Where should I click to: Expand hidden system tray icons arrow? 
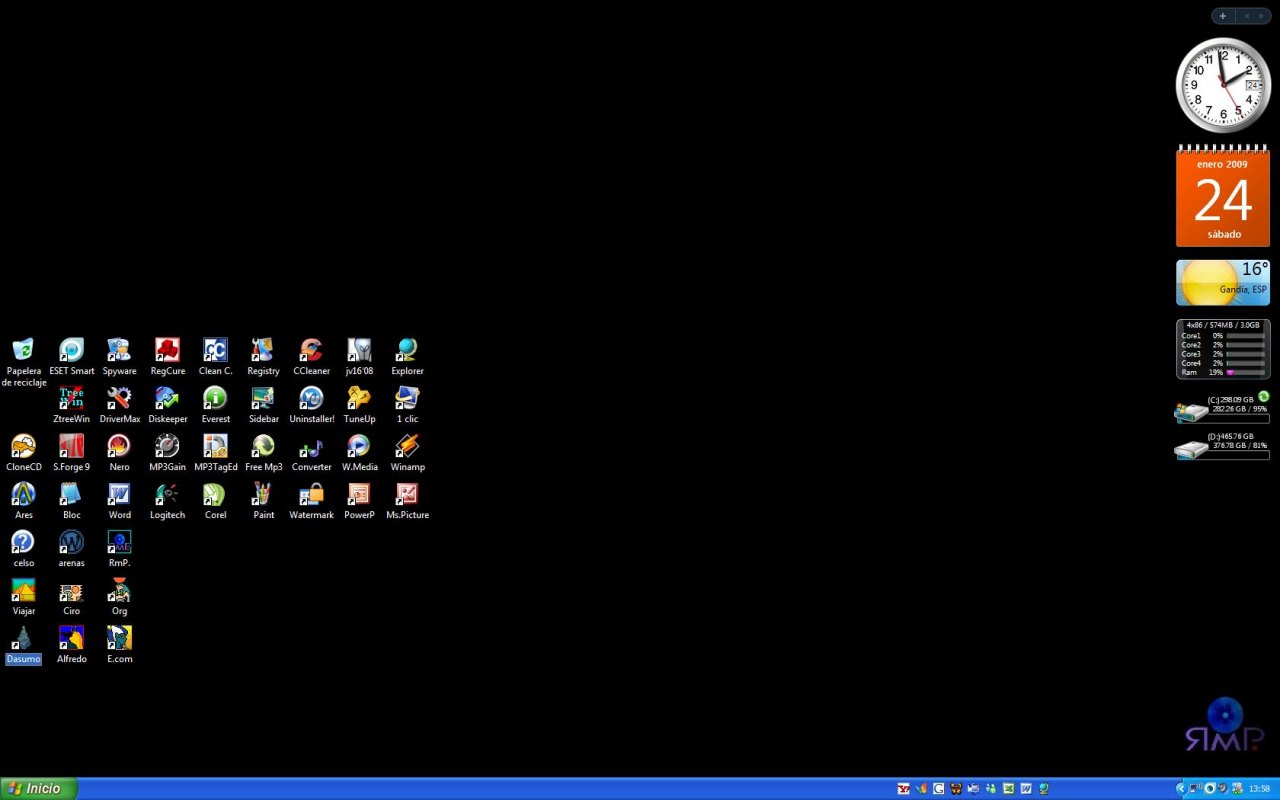(x=1180, y=789)
